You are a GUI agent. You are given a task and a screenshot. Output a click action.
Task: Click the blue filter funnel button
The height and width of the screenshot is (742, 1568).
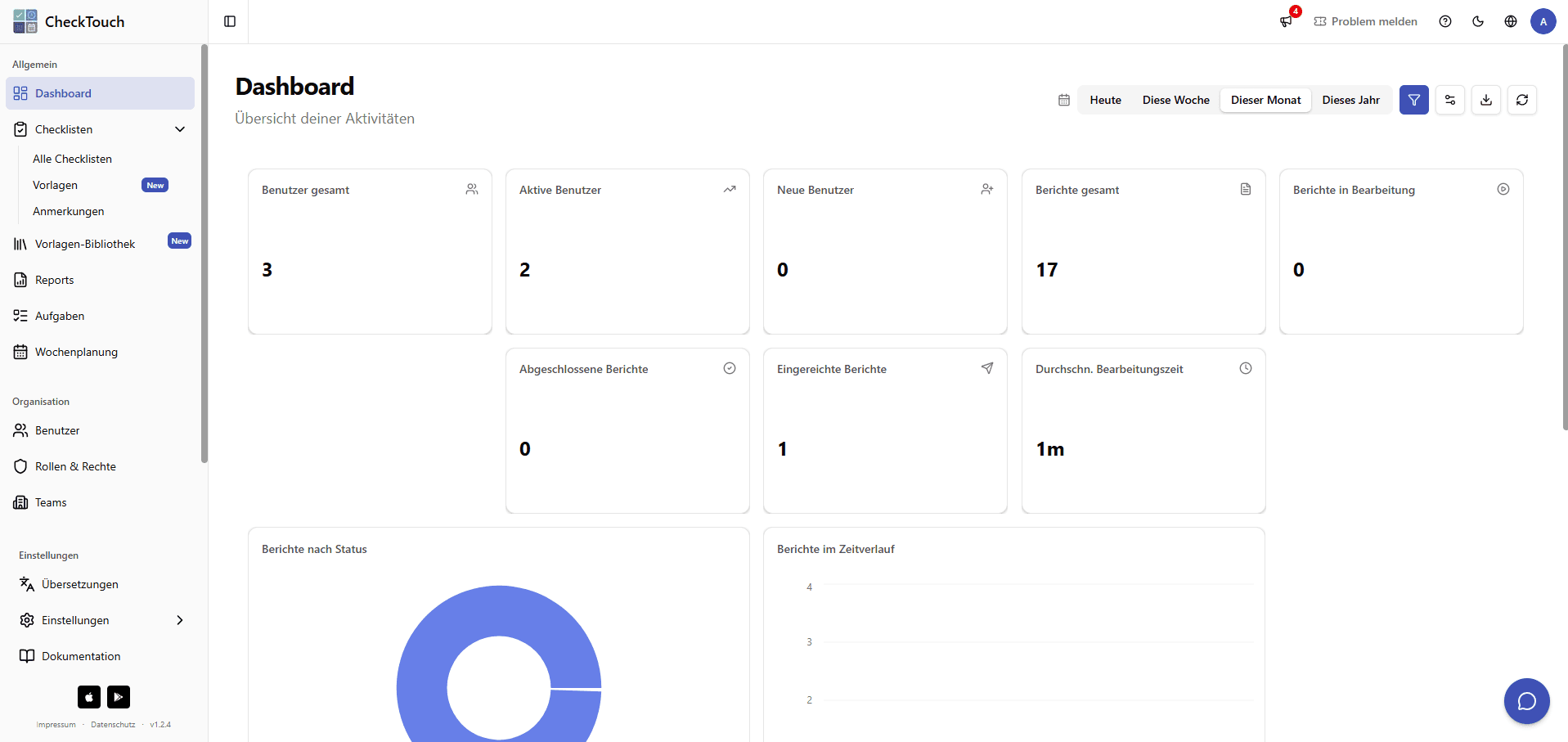click(x=1414, y=100)
